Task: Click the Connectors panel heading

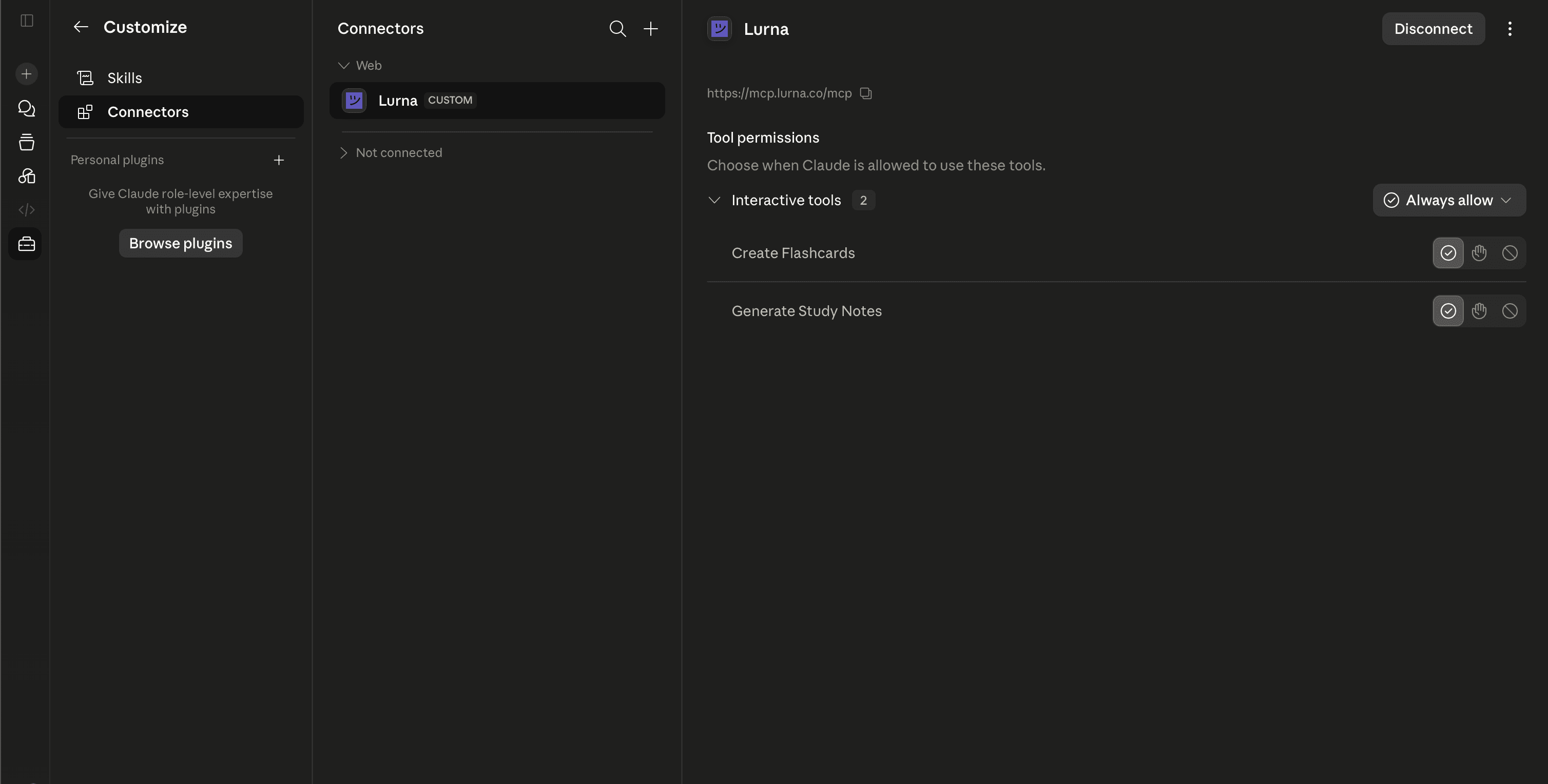Action: (380, 28)
